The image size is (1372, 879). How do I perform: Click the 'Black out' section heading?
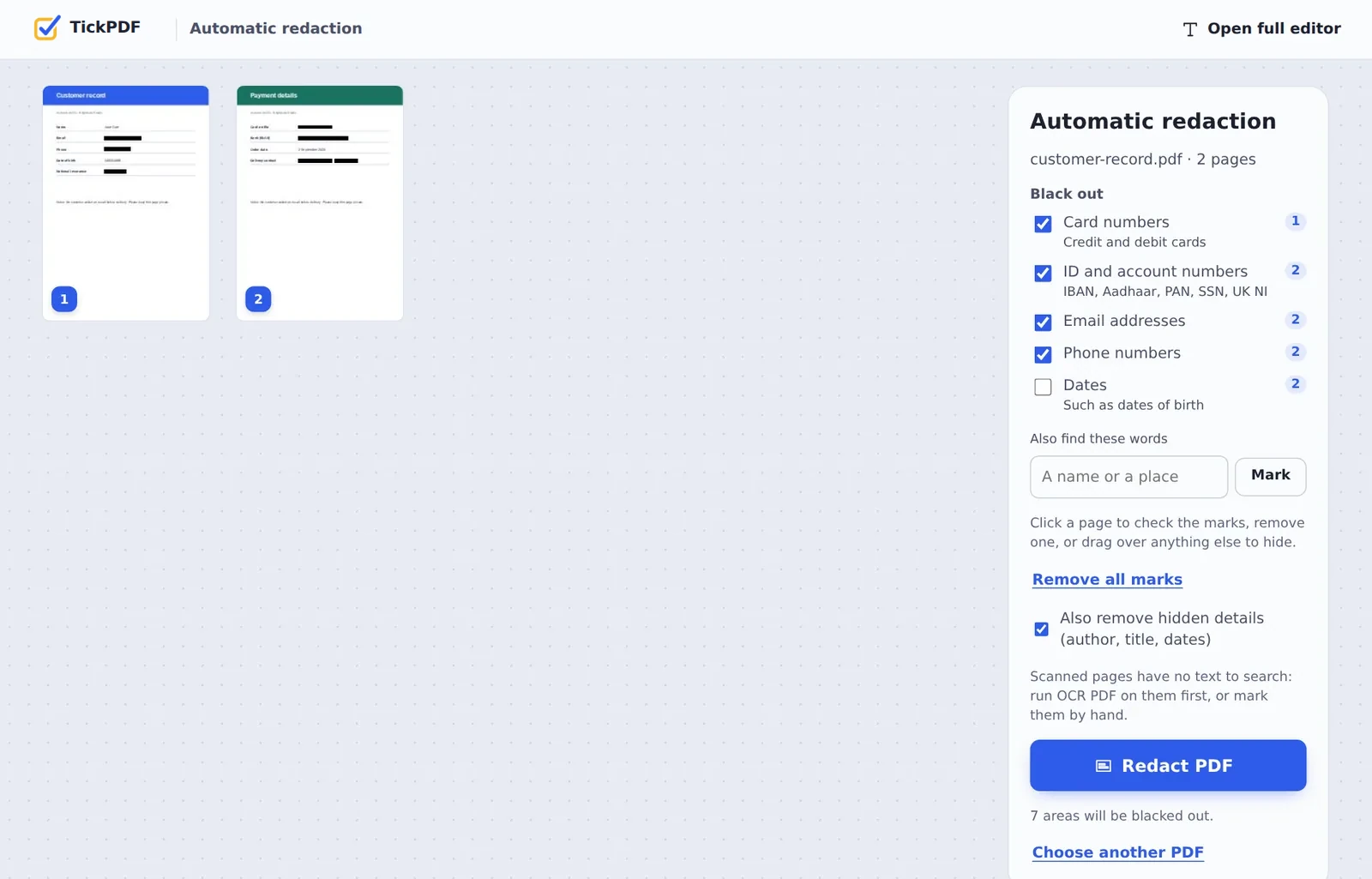(1066, 194)
